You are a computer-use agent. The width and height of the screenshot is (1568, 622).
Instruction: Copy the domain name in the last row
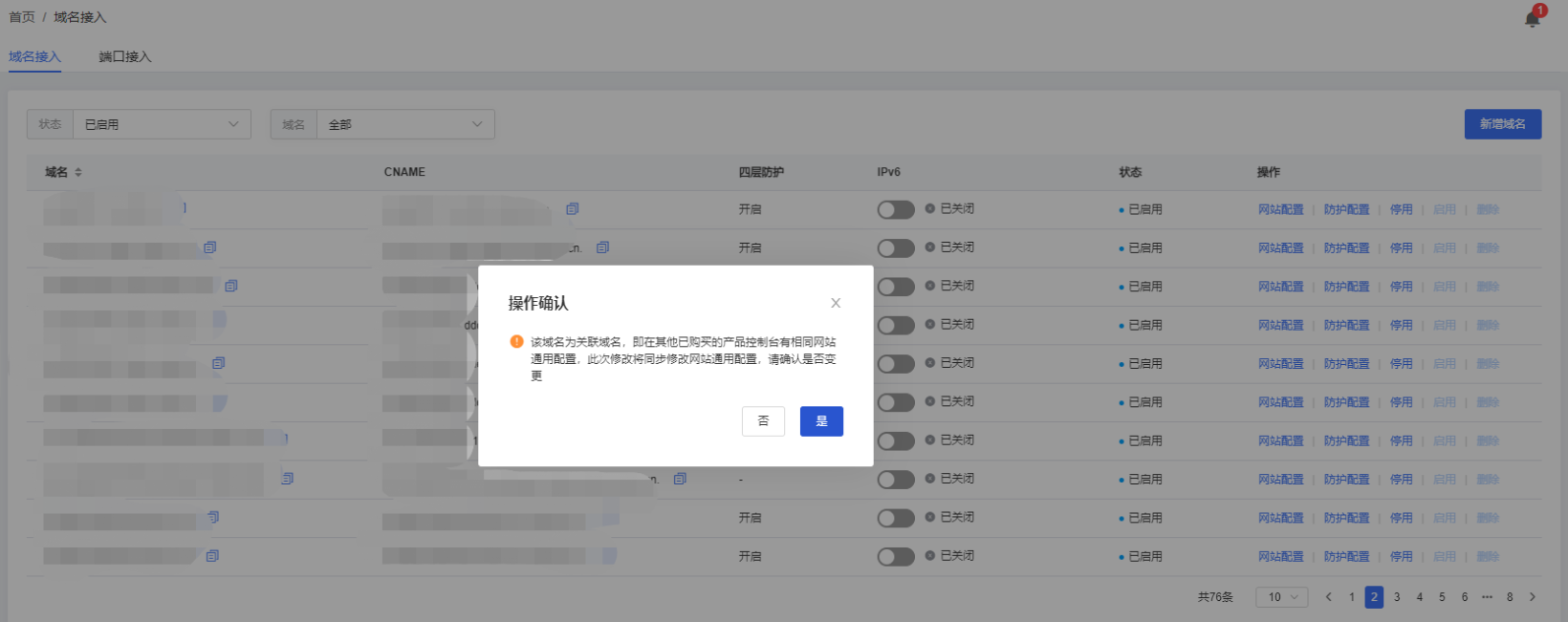coord(213,556)
